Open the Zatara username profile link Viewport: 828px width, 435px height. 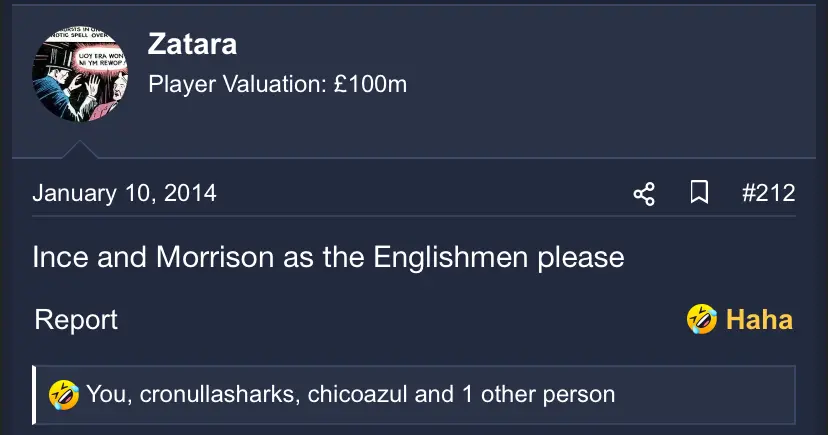192,45
